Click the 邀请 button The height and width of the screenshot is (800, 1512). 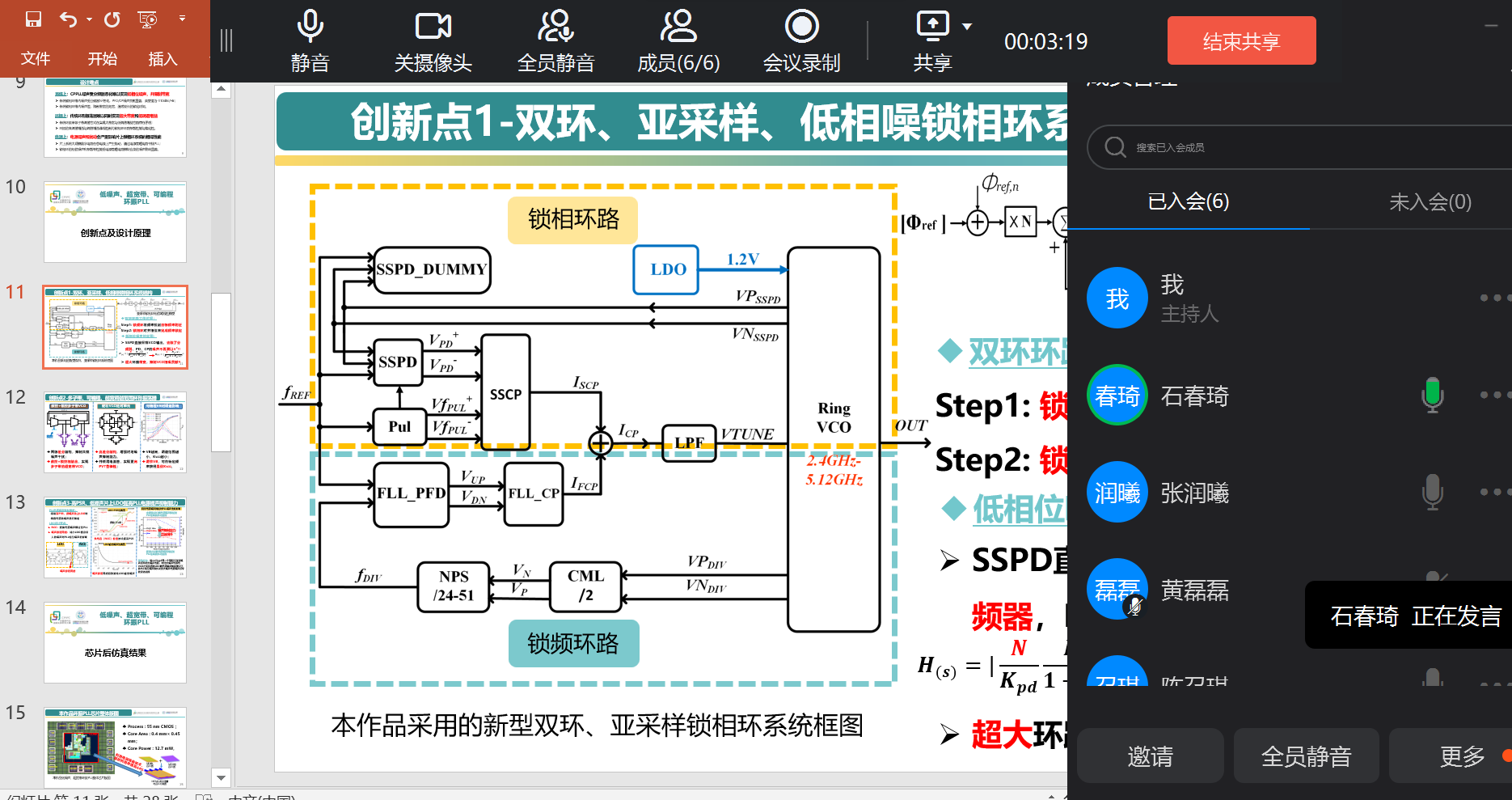pos(1150,756)
